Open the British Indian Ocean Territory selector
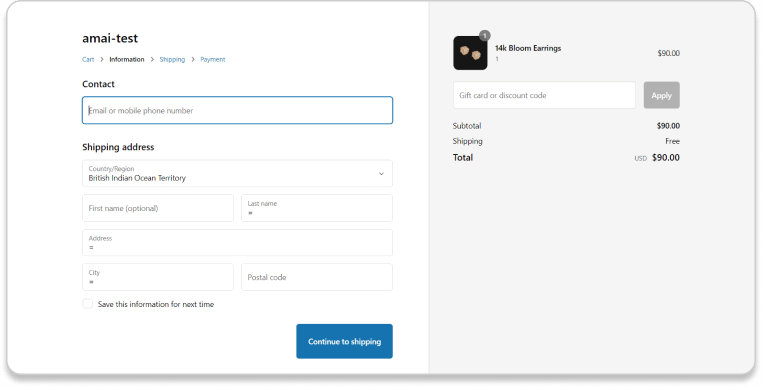The image size is (762, 387). point(237,174)
